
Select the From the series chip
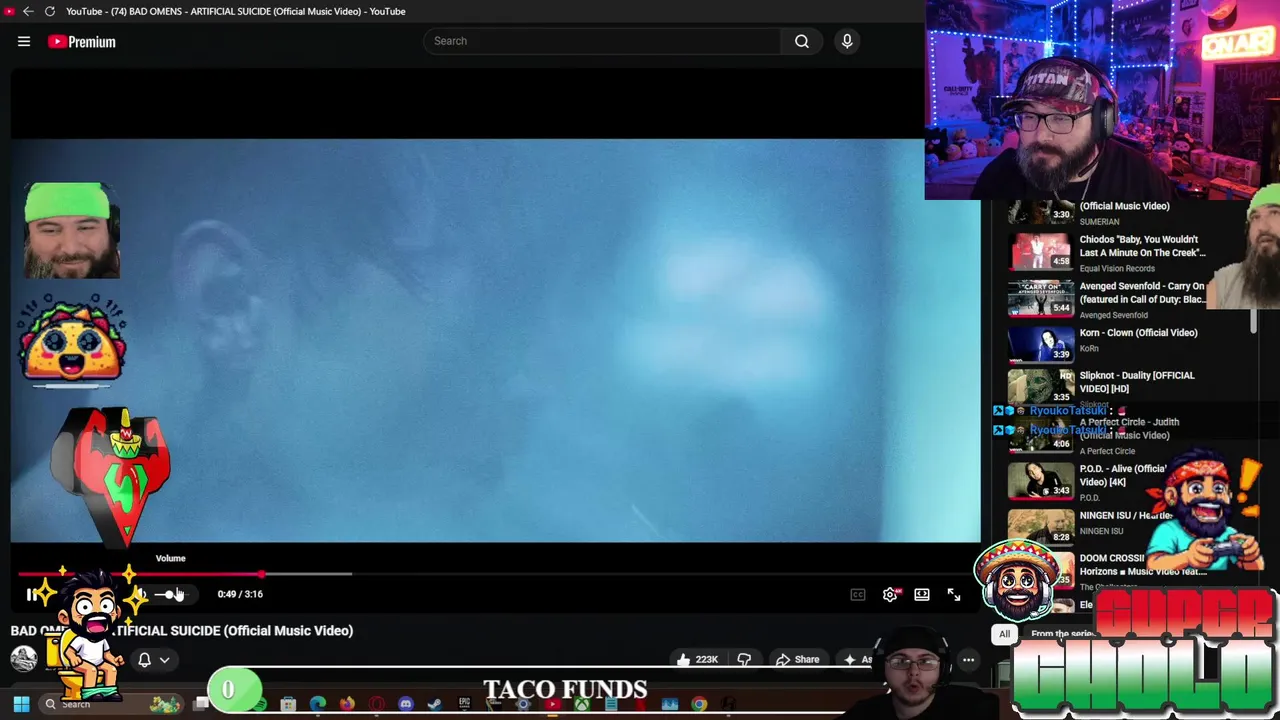1062,634
